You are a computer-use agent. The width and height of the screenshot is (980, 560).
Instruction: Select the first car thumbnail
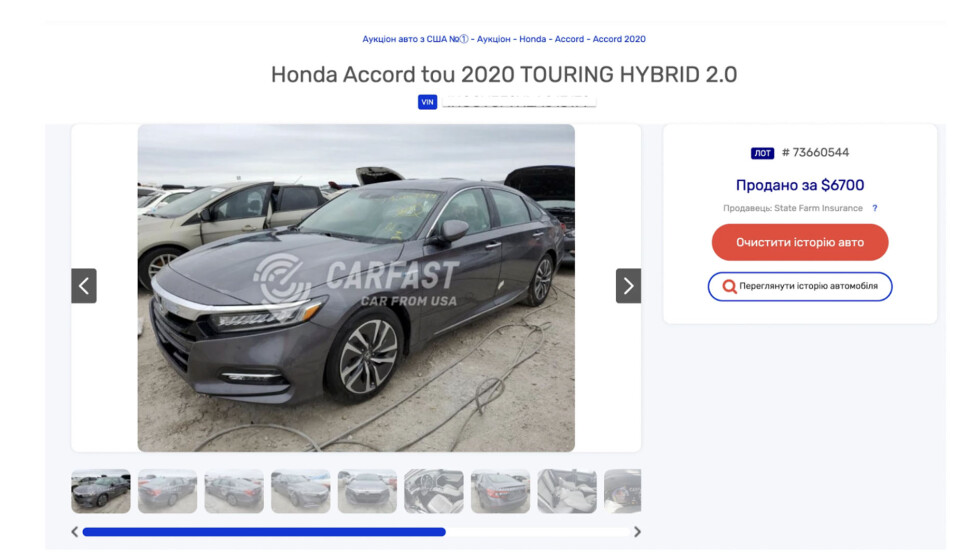tap(101, 491)
